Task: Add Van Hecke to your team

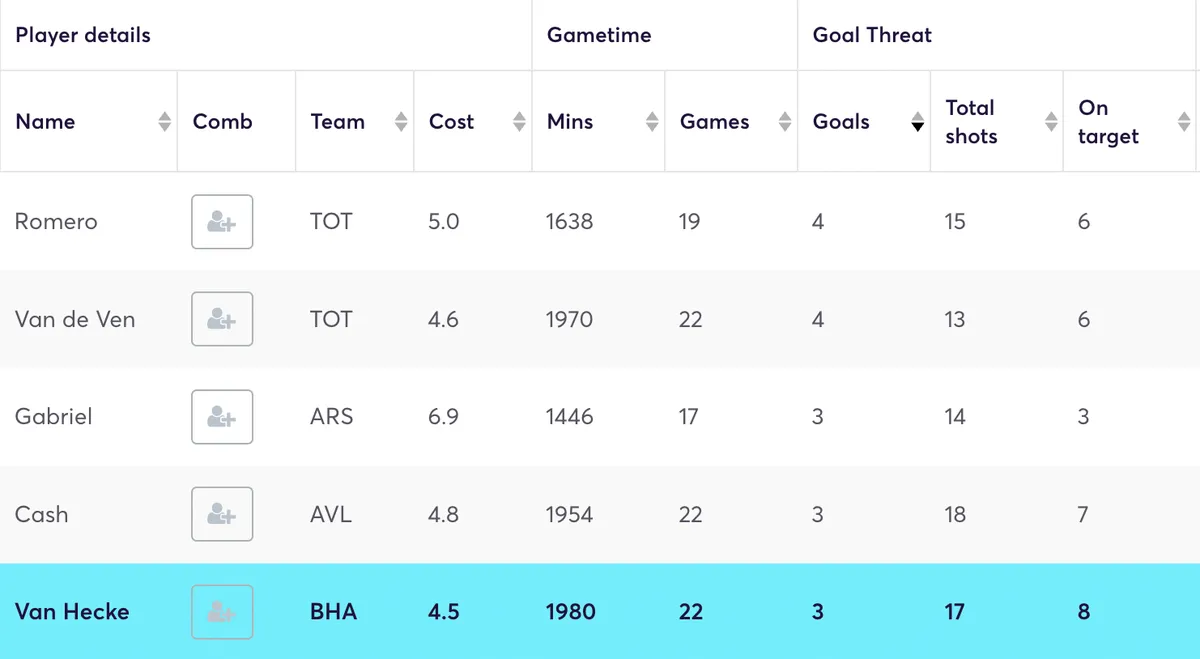Action: (x=221, y=611)
